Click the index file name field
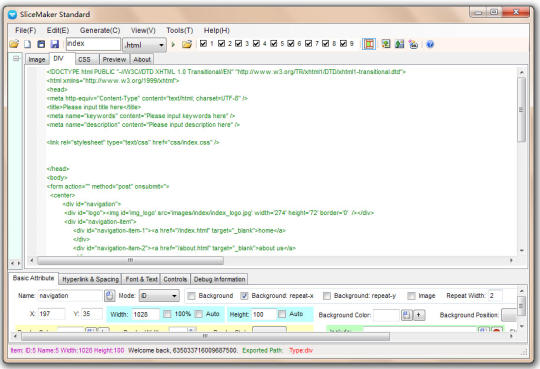This screenshot has height=369, width=540. [x=93, y=44]
